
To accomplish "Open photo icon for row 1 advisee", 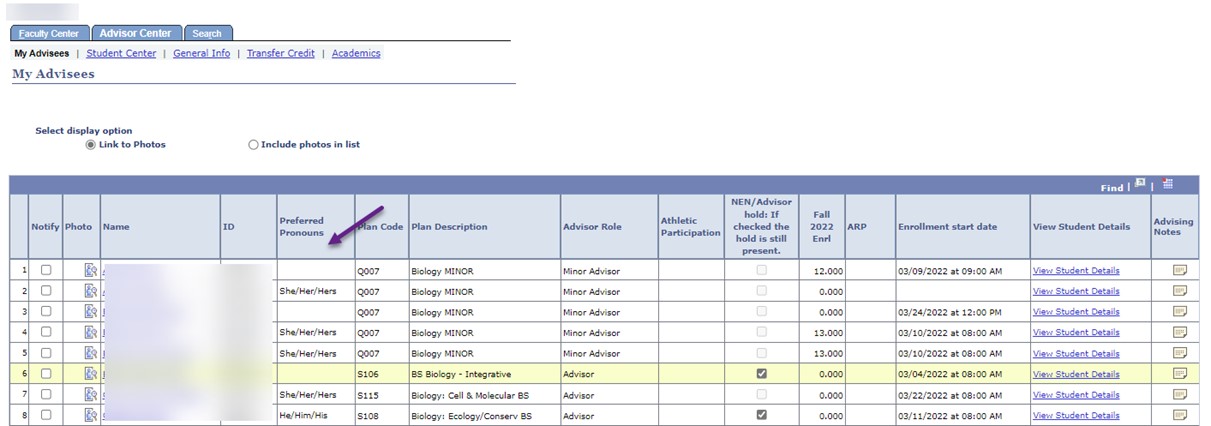I will pyautogui.click(x=90, y=270).
